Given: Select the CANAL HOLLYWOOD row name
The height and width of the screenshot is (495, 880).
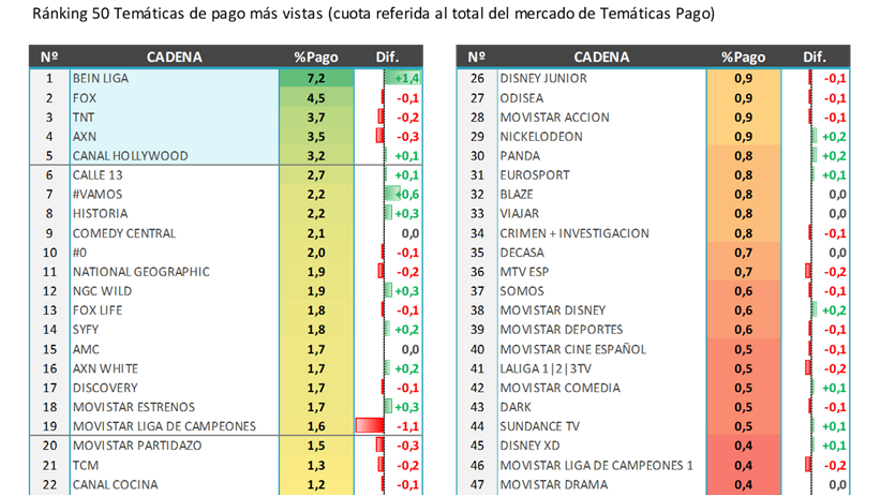Looking at the screenshot, I should click(130, 156).
